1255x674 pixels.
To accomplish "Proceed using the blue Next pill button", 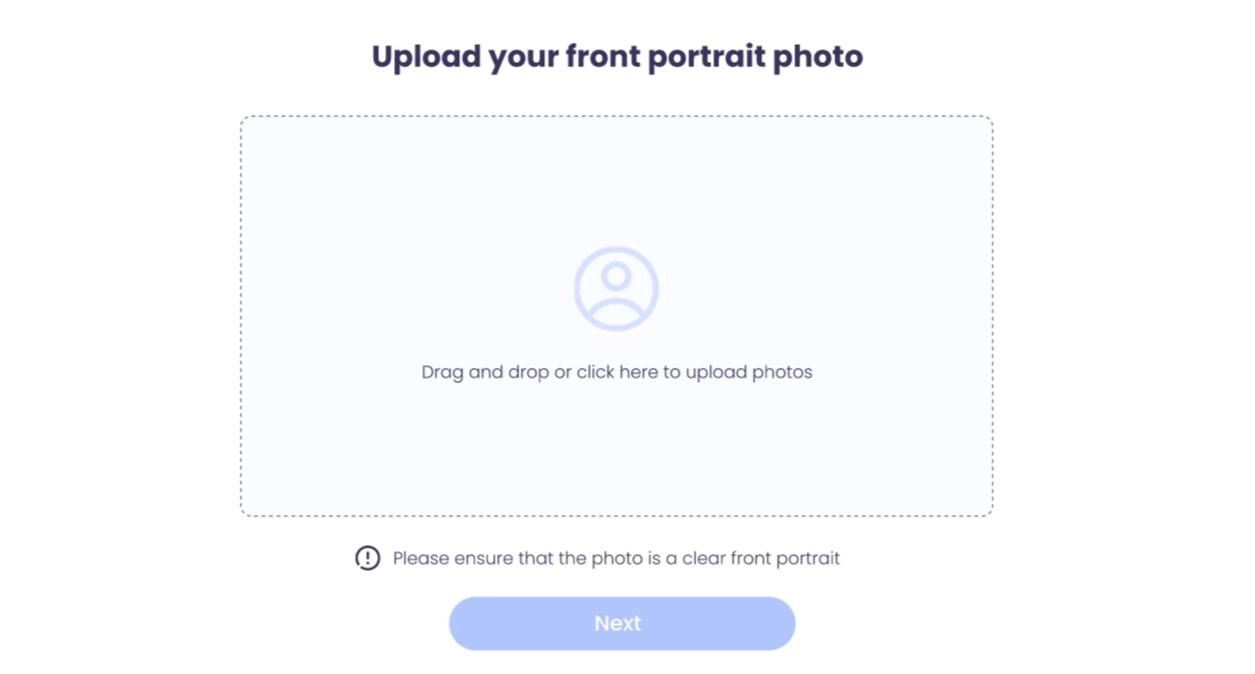I will click(622, 623).
